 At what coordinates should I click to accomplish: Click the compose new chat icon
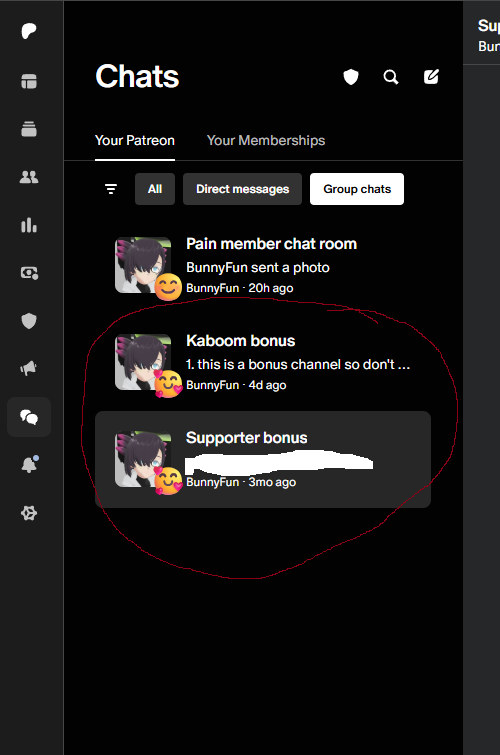431,77
